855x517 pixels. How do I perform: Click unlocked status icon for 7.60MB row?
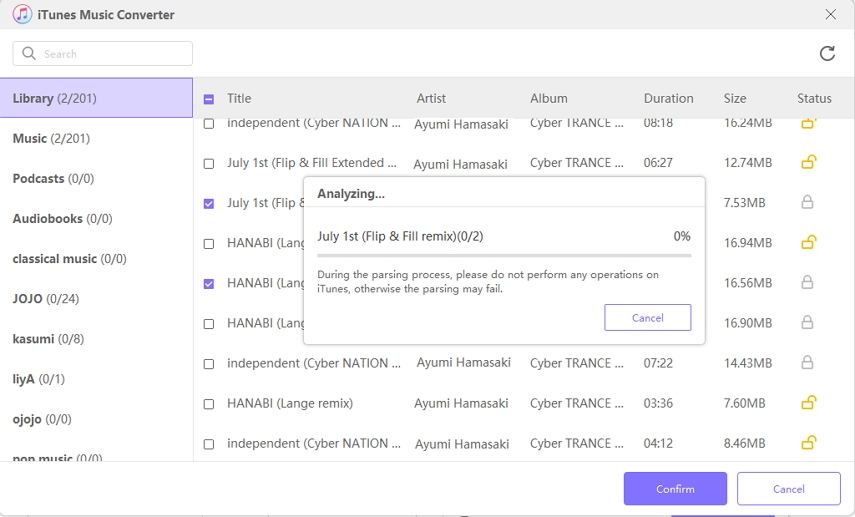click(x=808, y=403)
